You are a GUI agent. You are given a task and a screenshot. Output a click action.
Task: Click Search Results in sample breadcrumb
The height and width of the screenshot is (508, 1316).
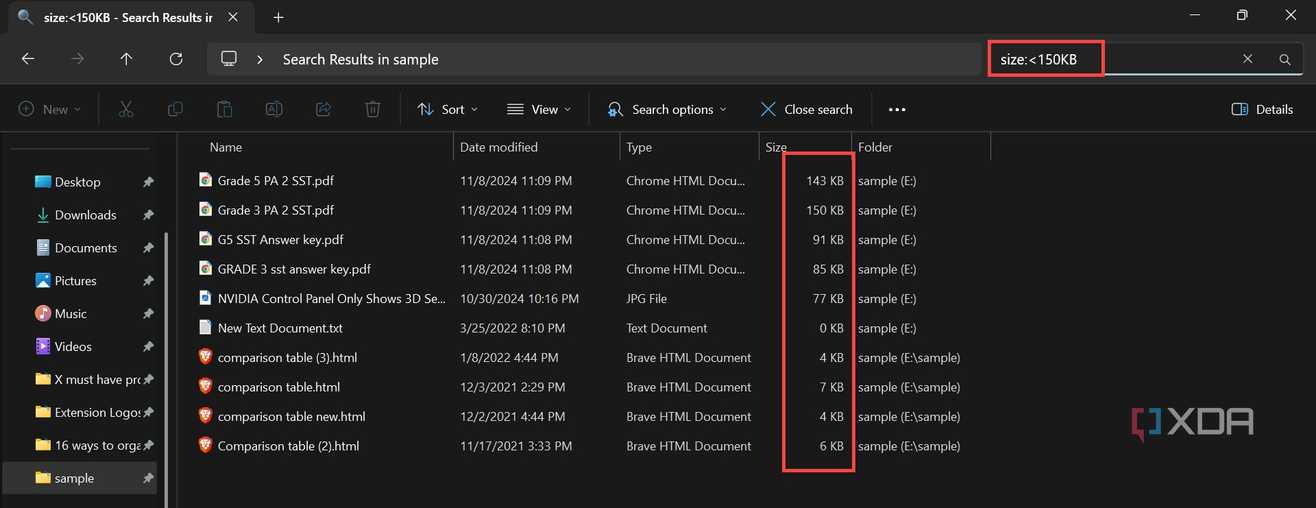point(360,59)
